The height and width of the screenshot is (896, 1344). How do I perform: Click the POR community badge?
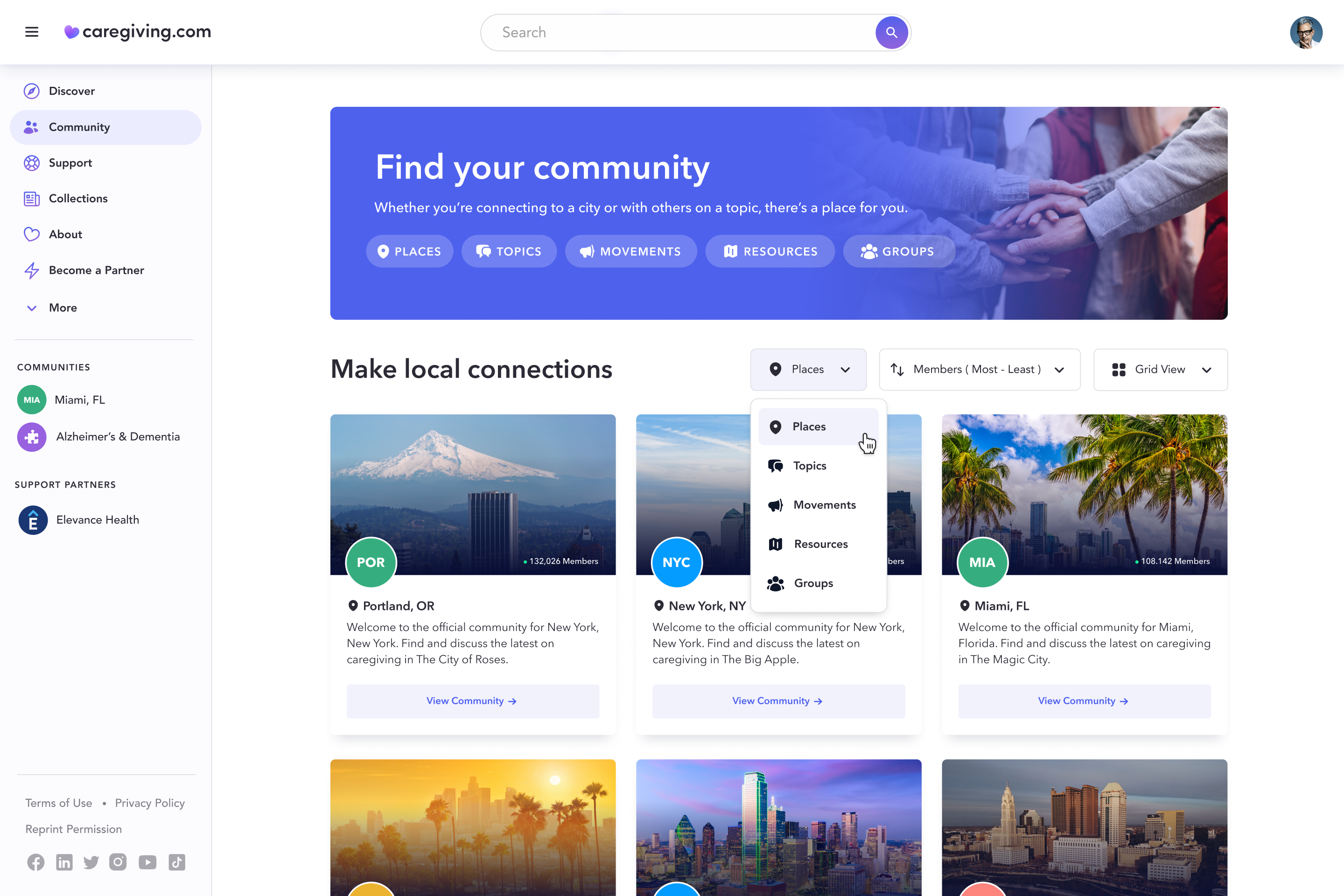point(371,562)
